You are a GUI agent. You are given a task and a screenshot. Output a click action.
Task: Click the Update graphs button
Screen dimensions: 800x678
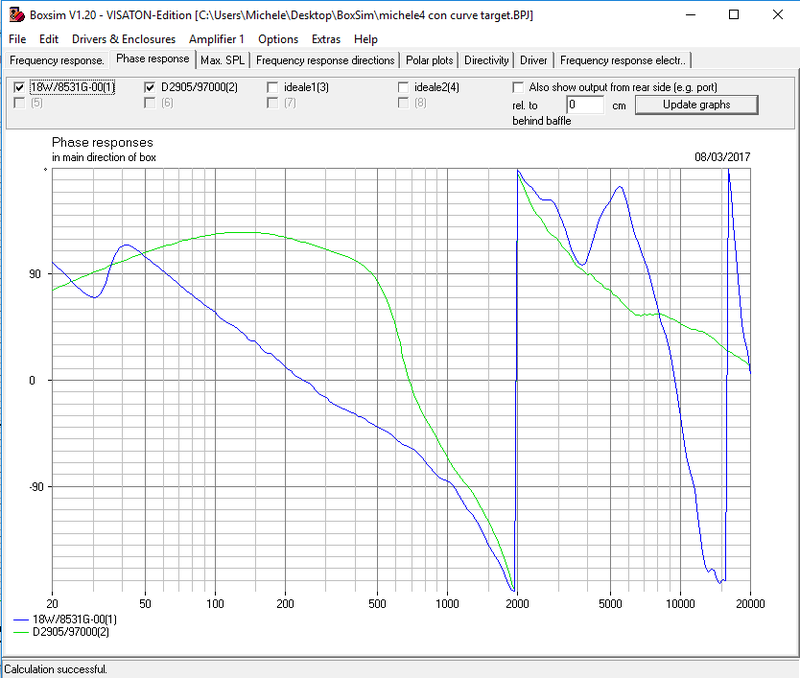(x=696, y=105)
